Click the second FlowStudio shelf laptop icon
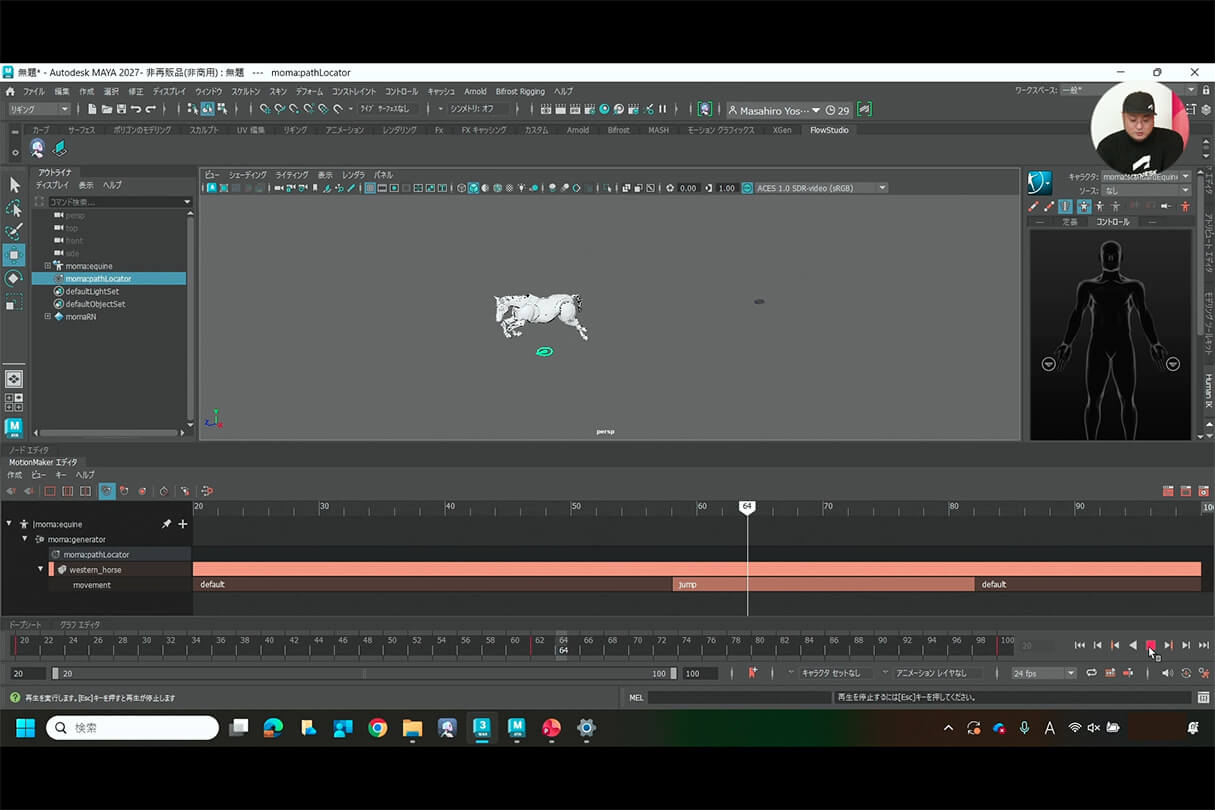 [x=60, y=148]
